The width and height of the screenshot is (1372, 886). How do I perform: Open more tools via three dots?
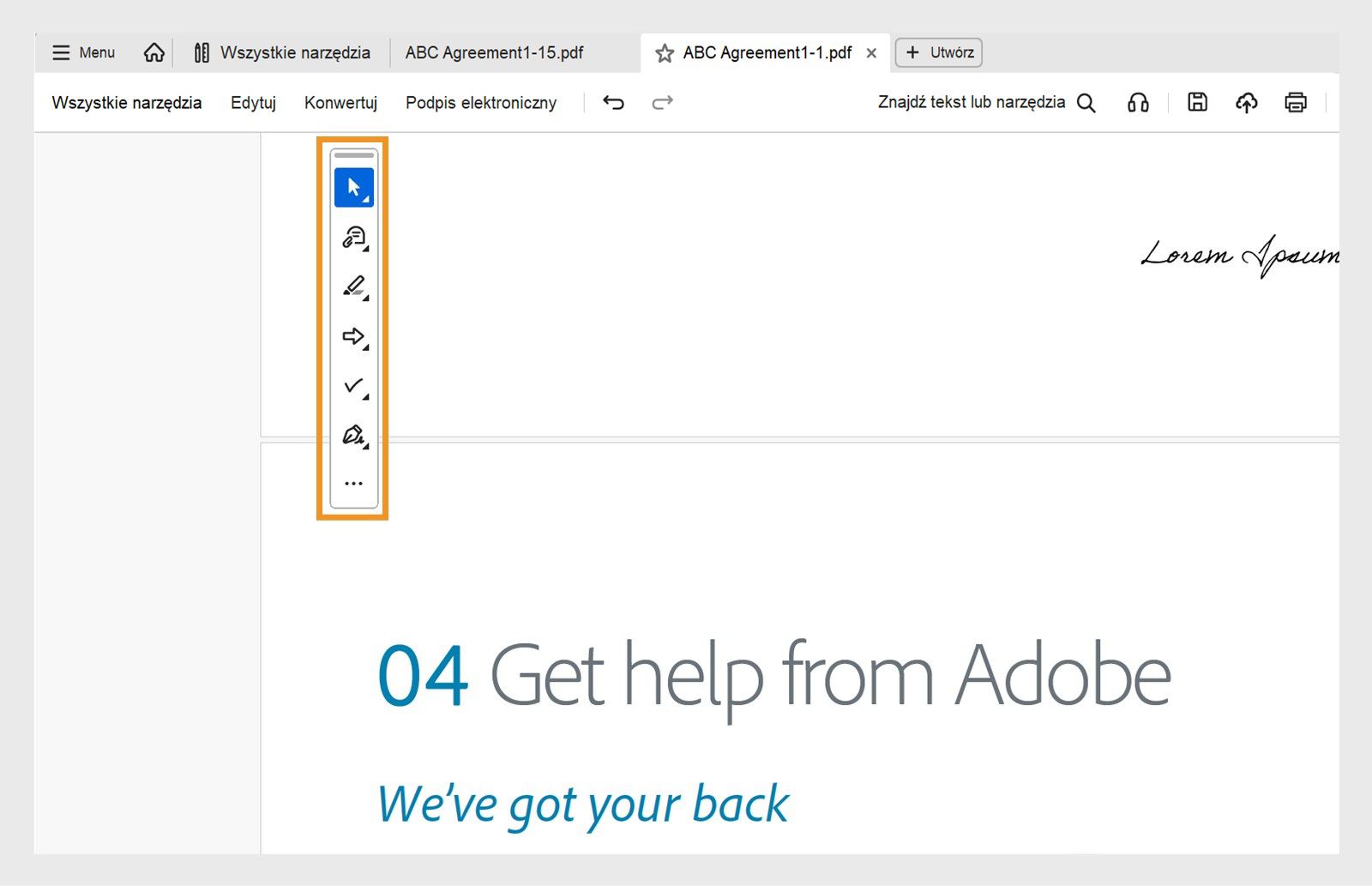353,484
